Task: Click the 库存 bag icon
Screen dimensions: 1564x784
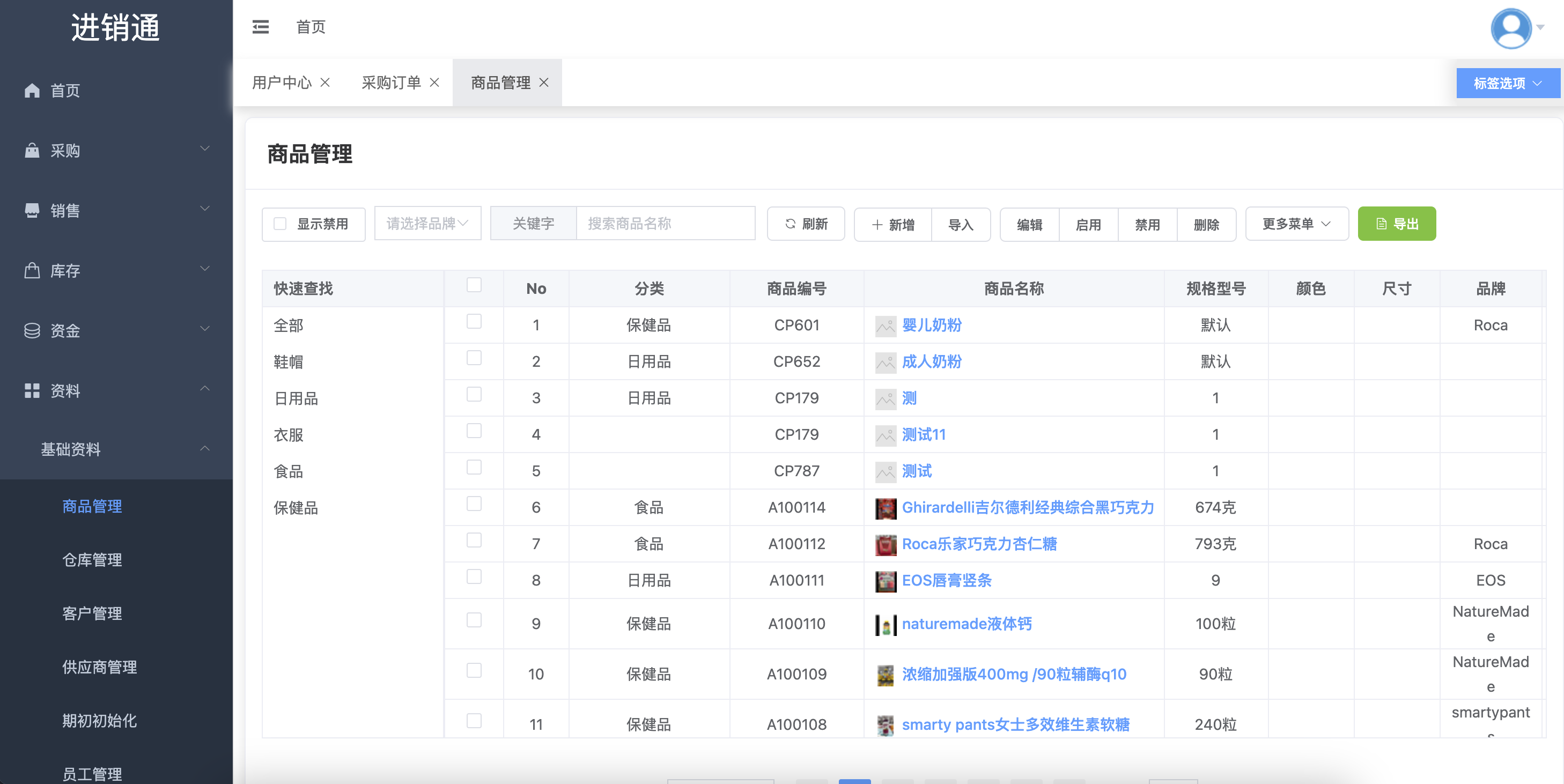Action: tap(32, 270)
